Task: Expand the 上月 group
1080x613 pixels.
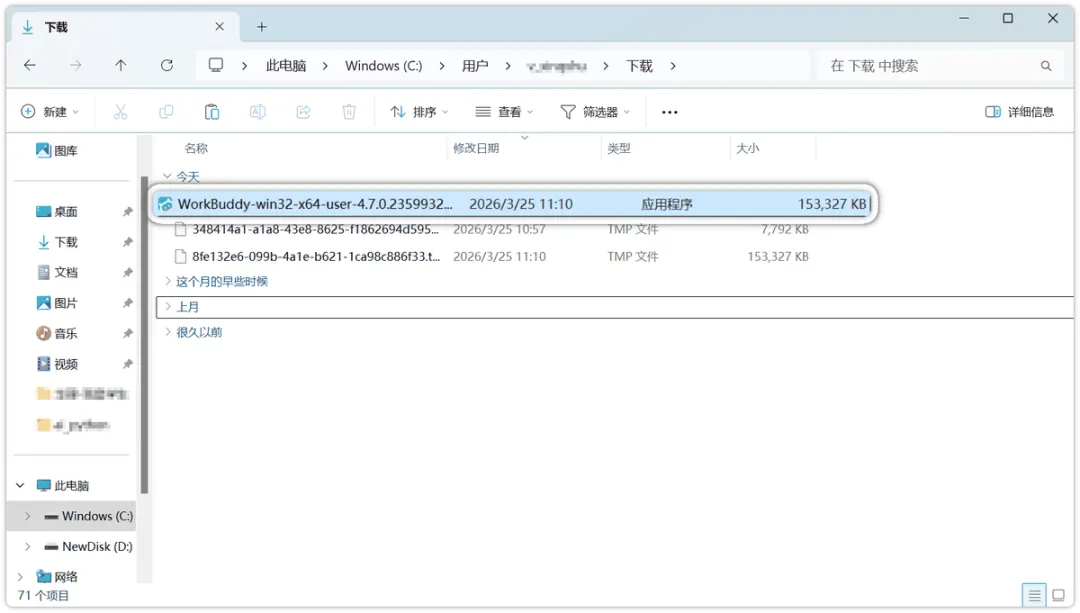Action: pyautogui.click(x=167, y=306)
